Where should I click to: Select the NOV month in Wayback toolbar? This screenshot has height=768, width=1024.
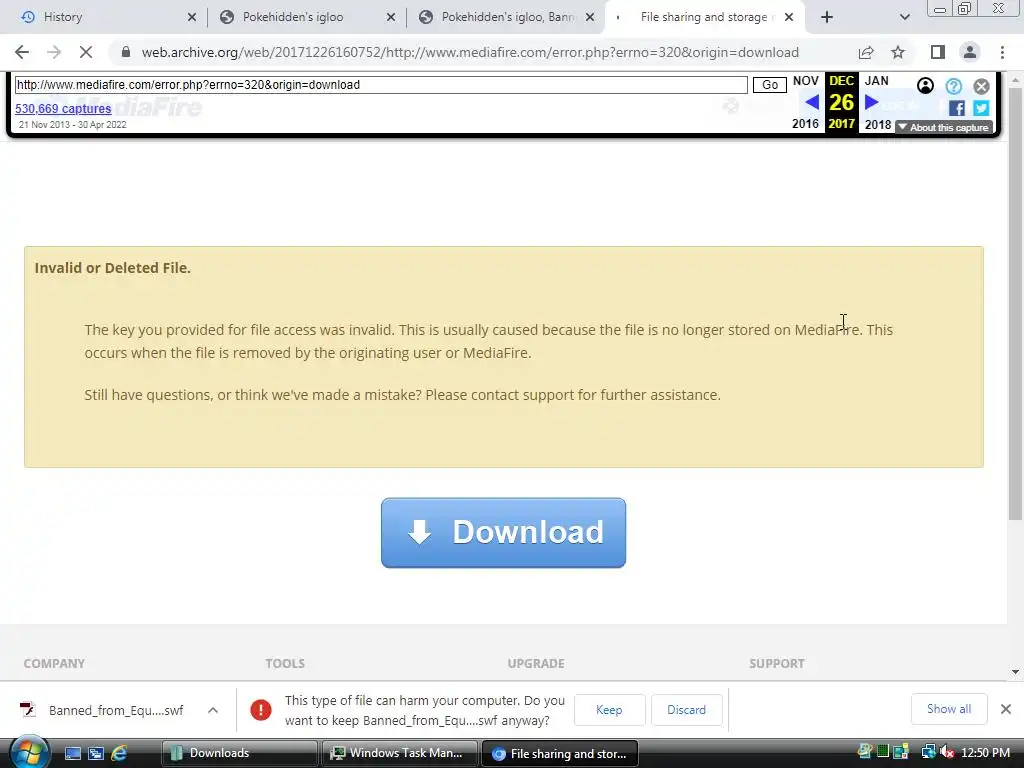pyautogui.click(x=805, y=81)
